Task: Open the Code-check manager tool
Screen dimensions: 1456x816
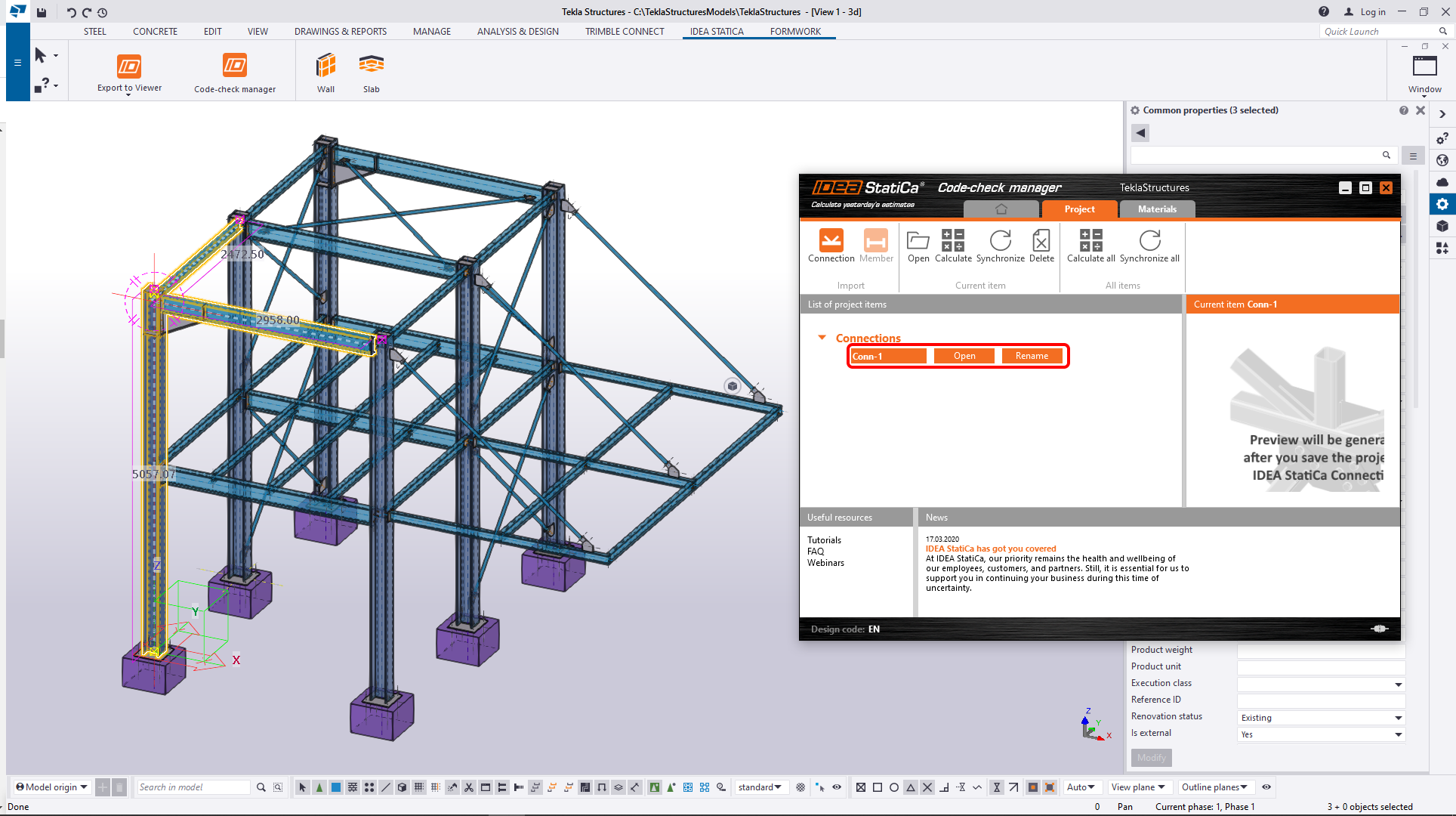Action: [x=235, y=66]
